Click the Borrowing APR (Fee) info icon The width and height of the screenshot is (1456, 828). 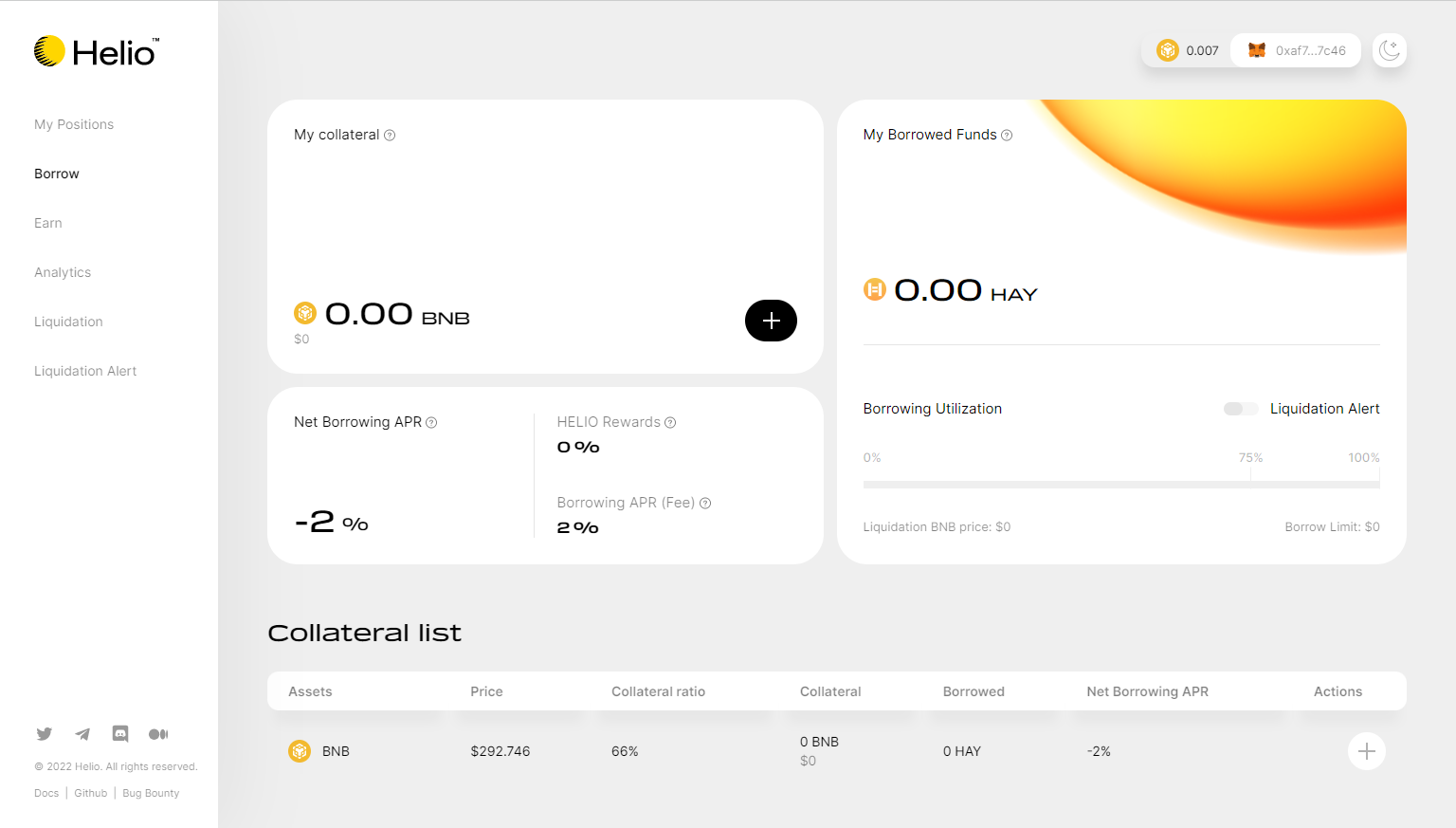[705, 504]
